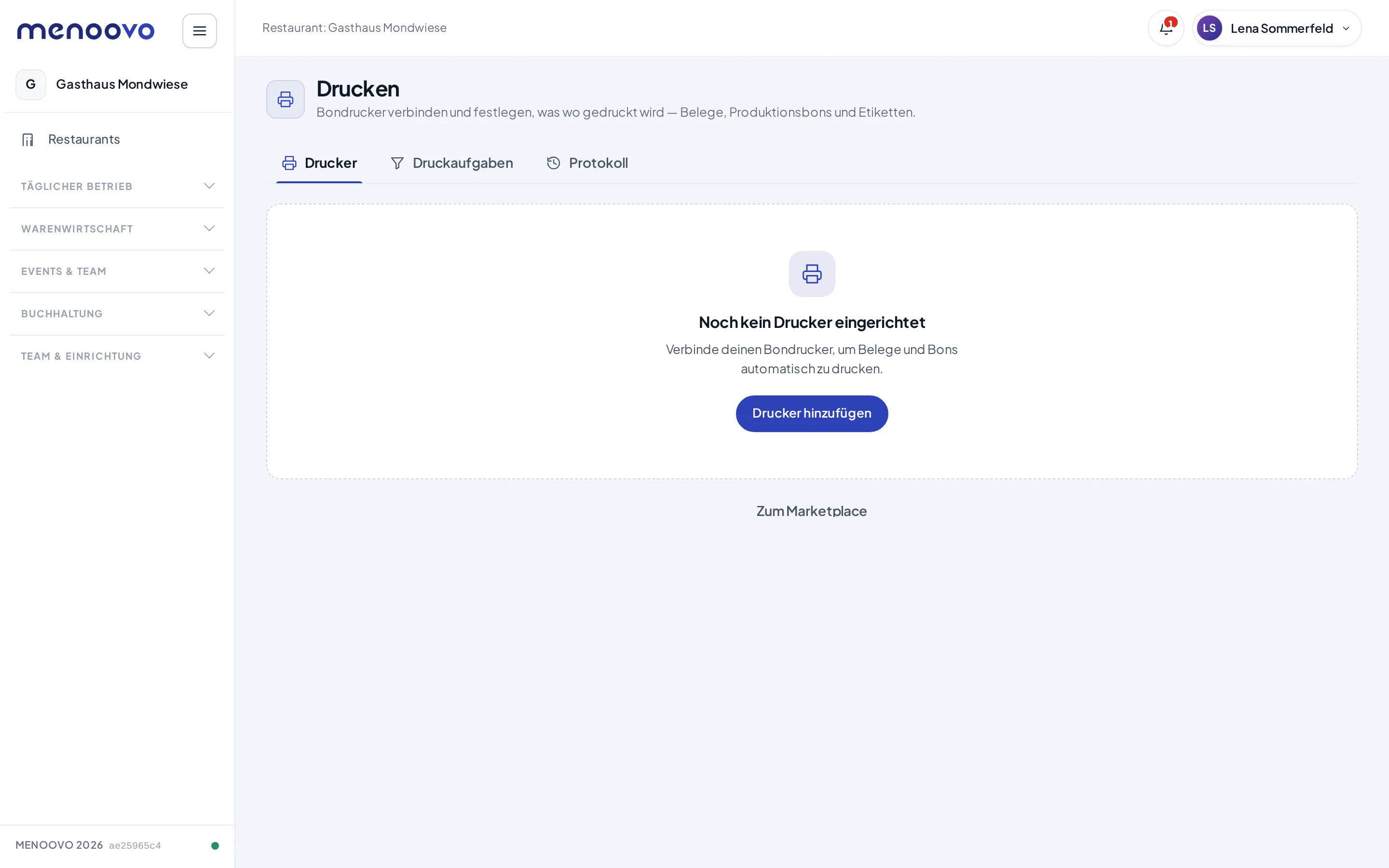This screenshot has width=1389, height=868.
Task: Click breadcrumb Restaurant: Gasthaus Mondwiese
Action: (x=354, y=27)
